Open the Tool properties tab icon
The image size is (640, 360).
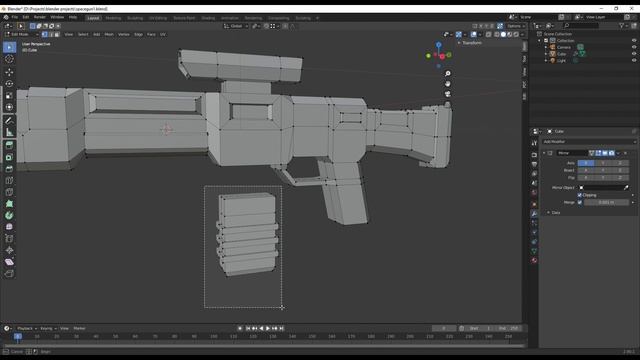point(534,143)
